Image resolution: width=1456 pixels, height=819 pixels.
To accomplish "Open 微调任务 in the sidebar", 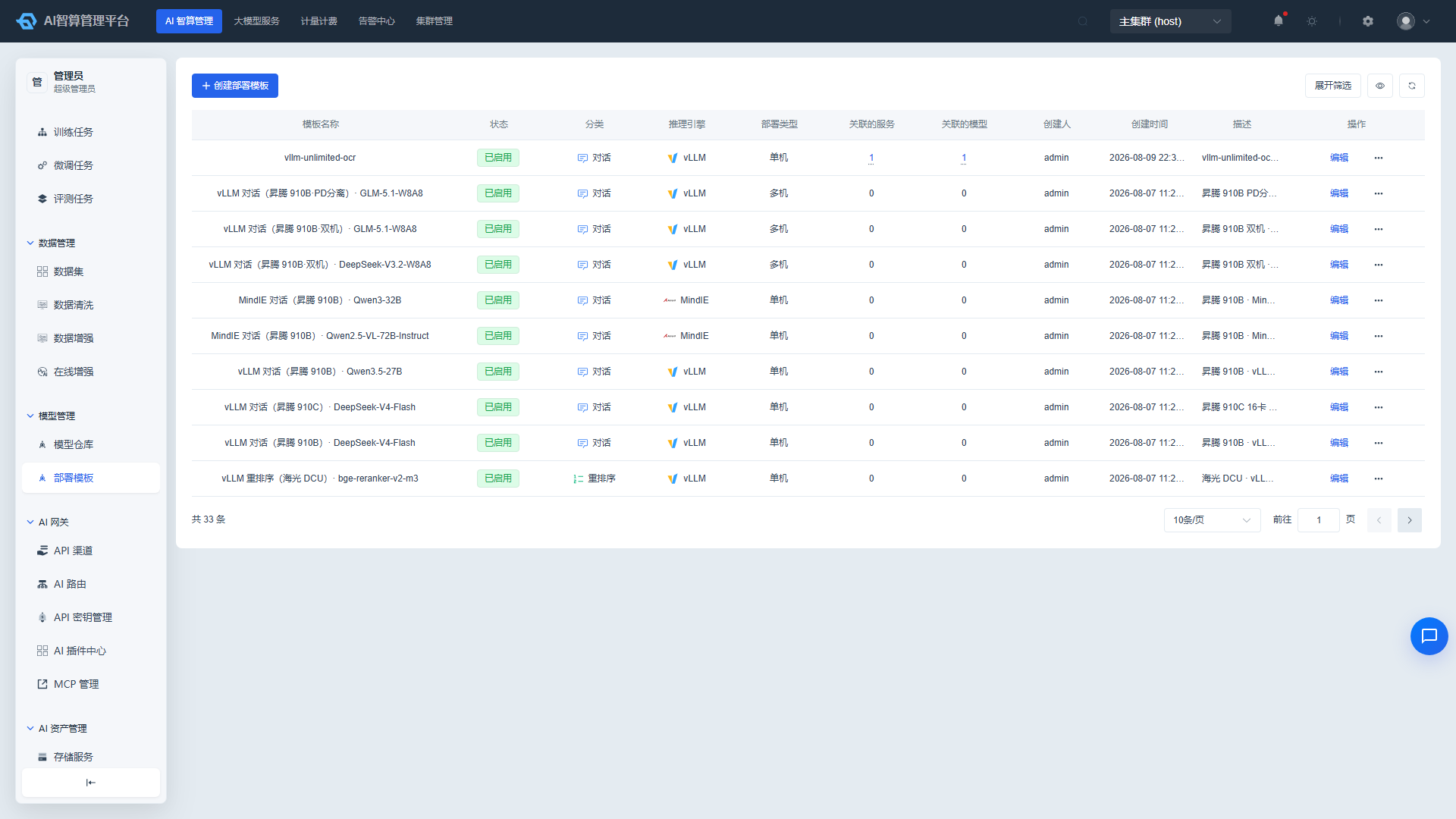I will pyautogui.click(x=91, y=165).
